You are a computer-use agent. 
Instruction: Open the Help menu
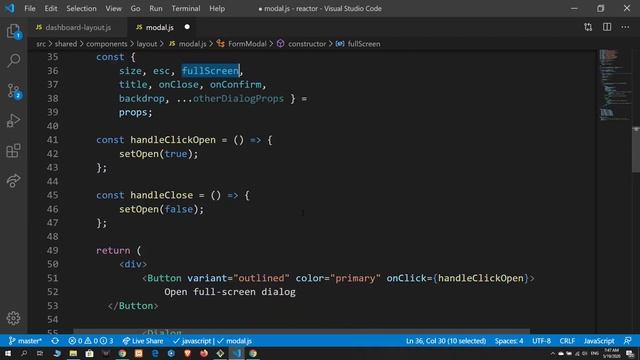pyautogui.click(x=217, y=8)
